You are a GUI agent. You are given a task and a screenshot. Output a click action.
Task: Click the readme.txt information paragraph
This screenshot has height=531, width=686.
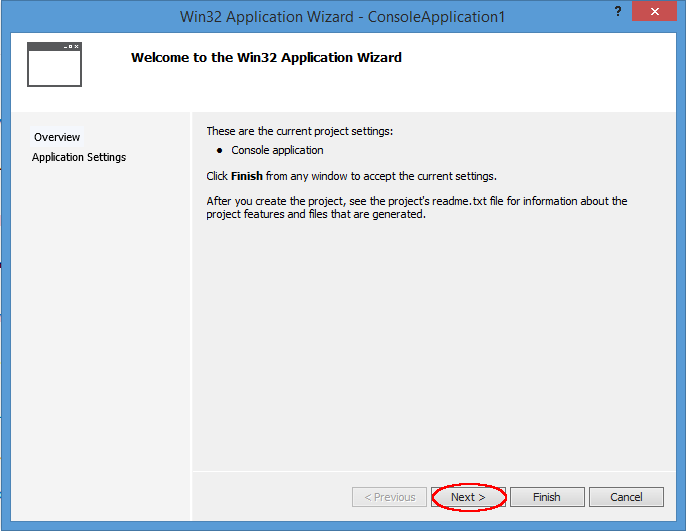[416, 208]
